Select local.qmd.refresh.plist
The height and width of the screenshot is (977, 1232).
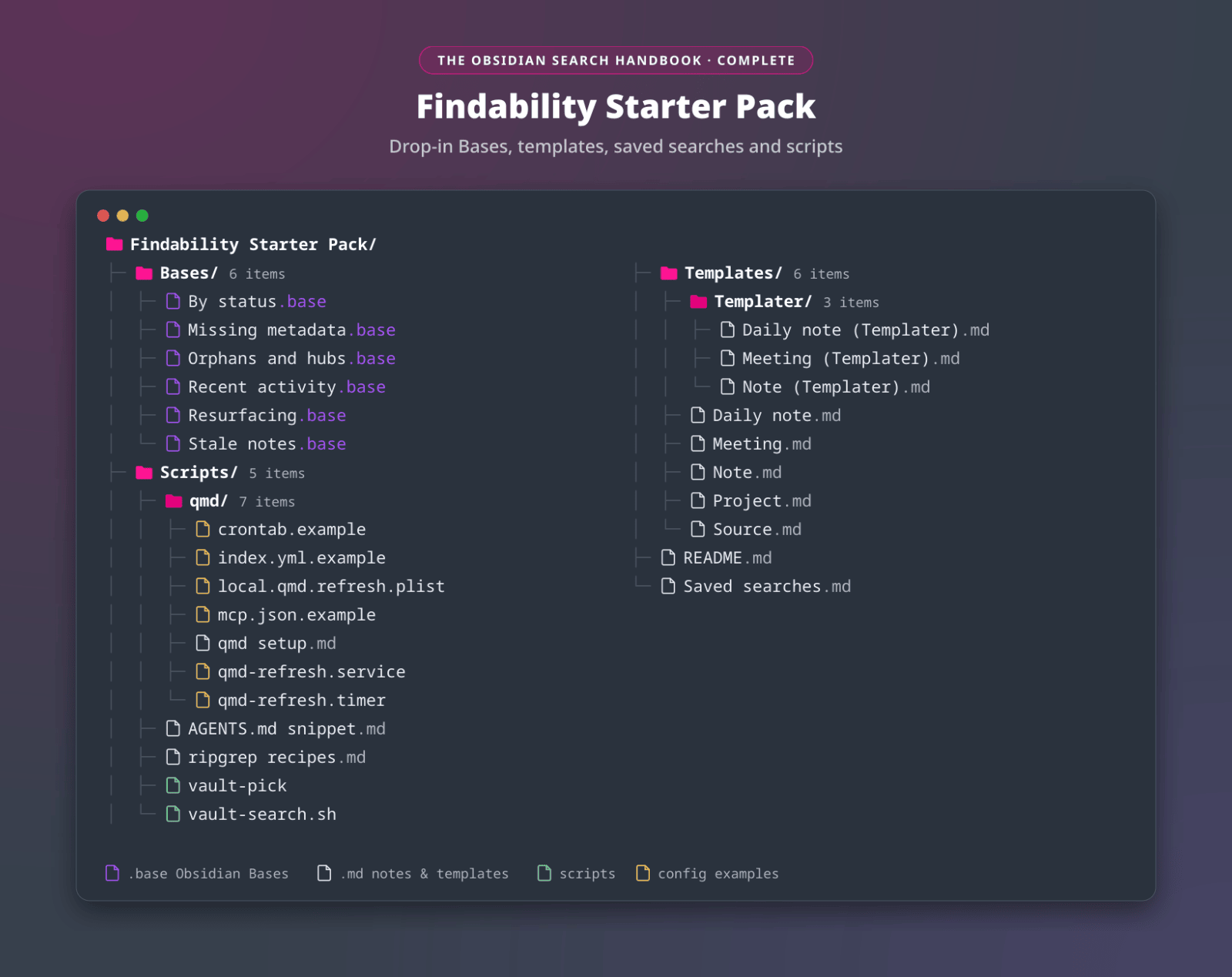pos(331,587)
